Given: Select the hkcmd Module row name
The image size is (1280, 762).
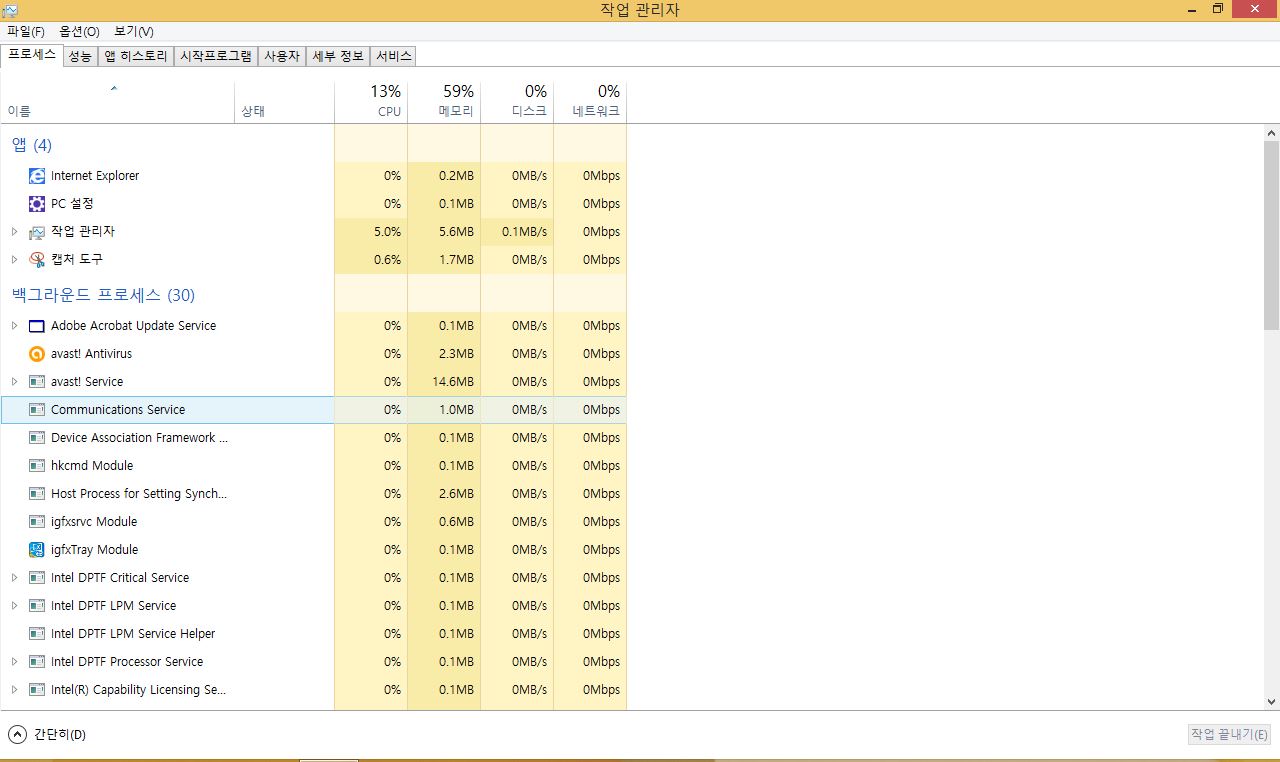Looking at the screenshot, I should (92, 466).
